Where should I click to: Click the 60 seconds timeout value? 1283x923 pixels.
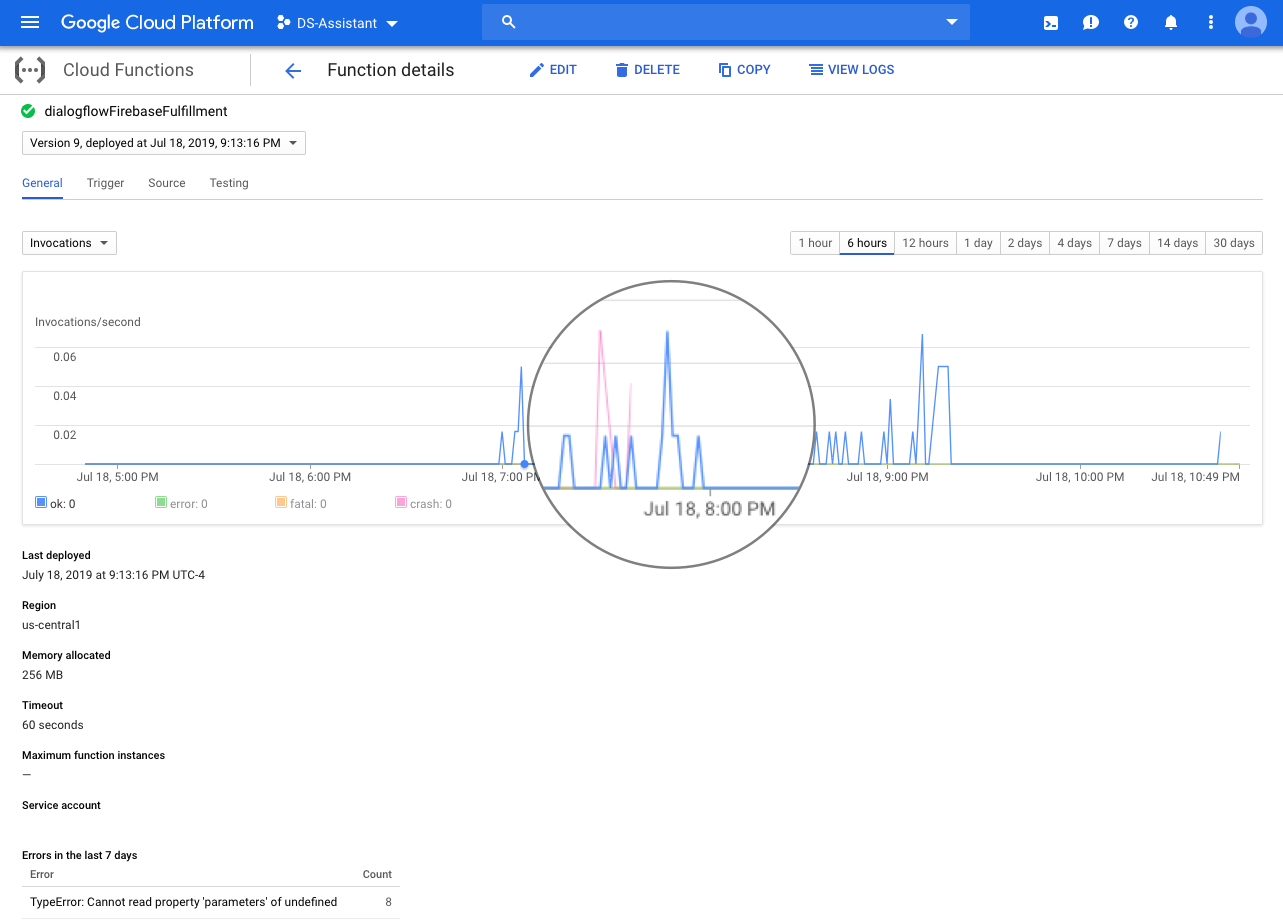tap(53, 725)
